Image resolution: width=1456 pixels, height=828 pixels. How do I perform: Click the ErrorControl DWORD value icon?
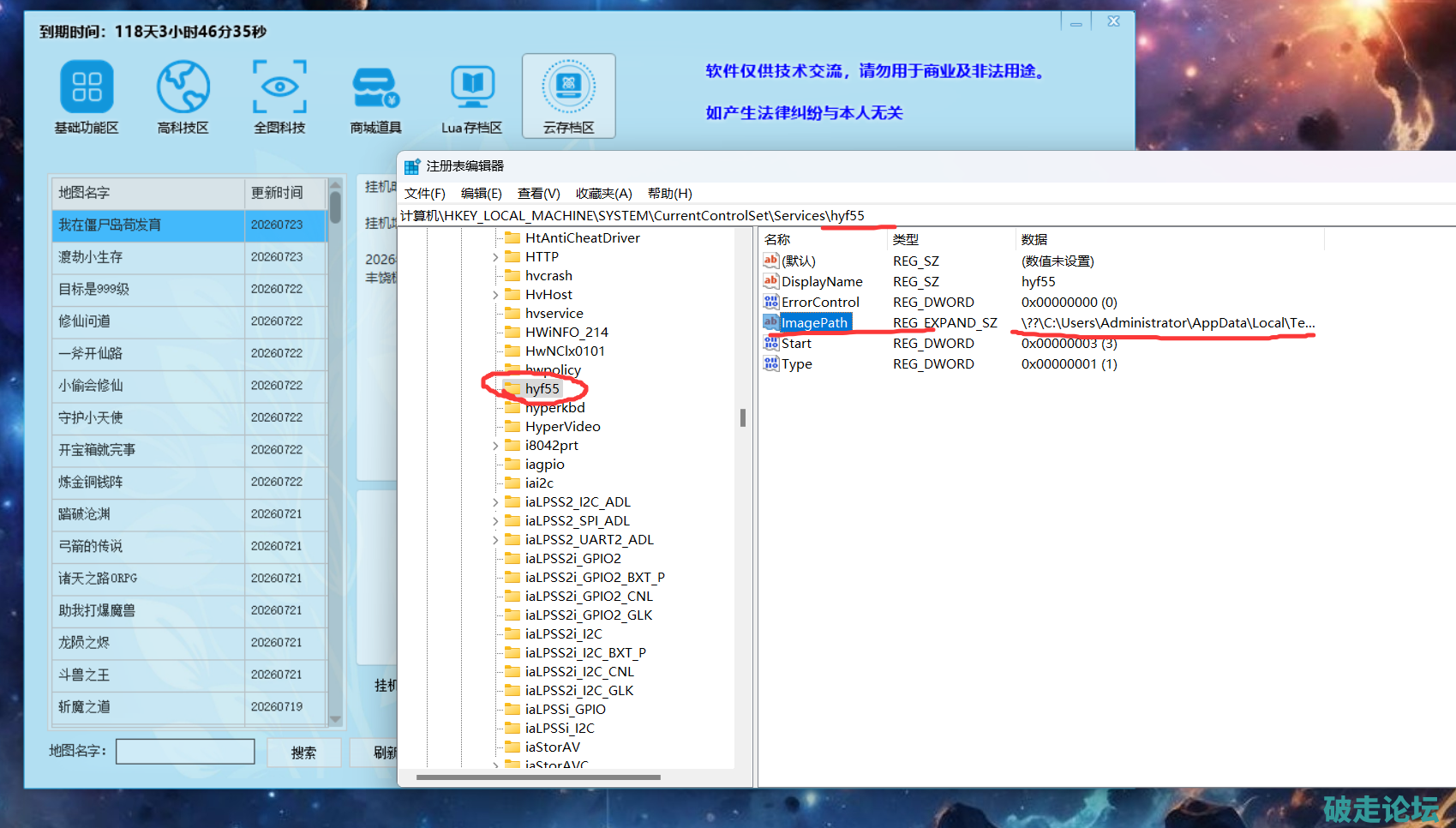click(x=771, y=302)
